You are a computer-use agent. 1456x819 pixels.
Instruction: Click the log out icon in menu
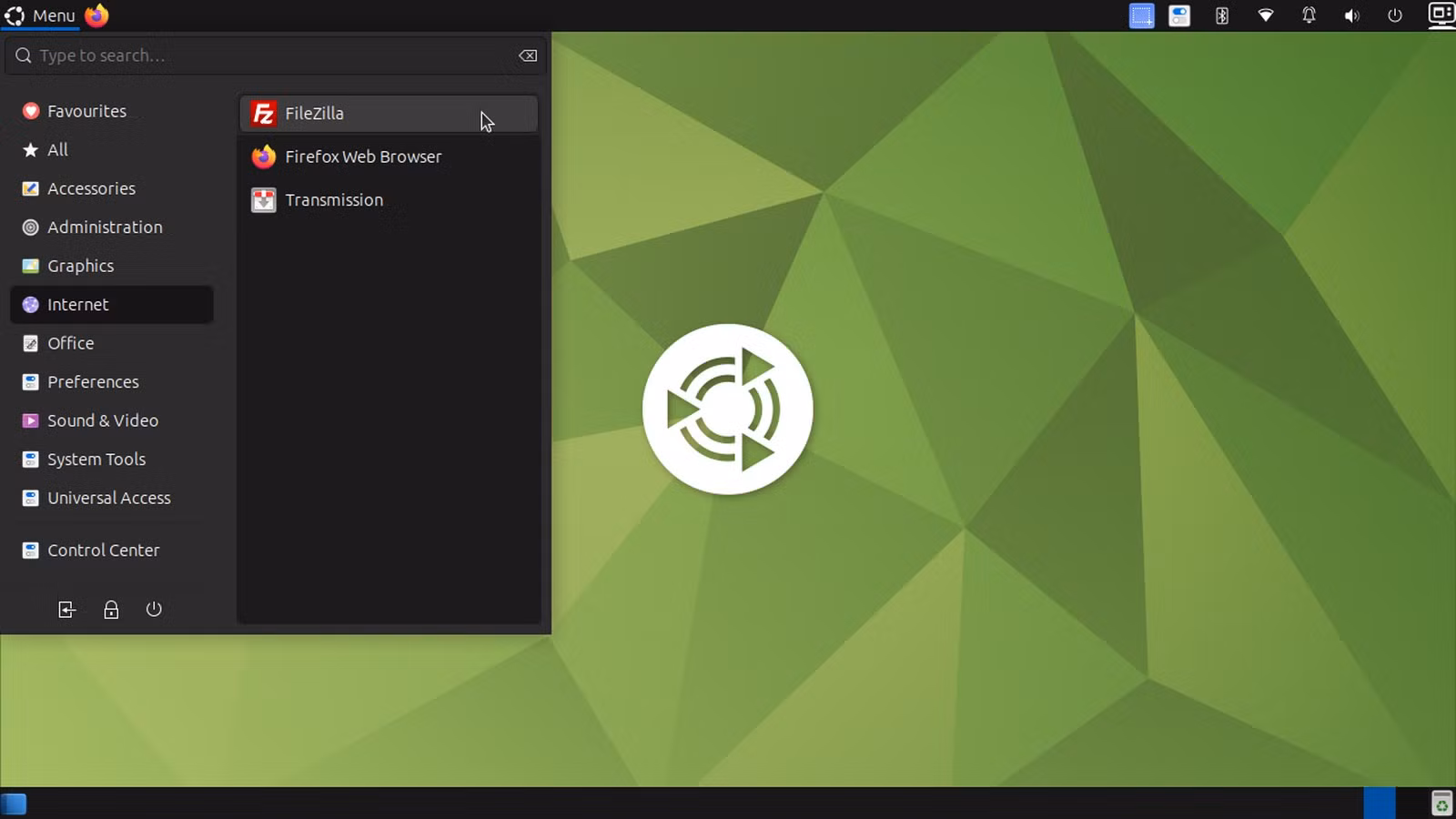click(66, 610)
